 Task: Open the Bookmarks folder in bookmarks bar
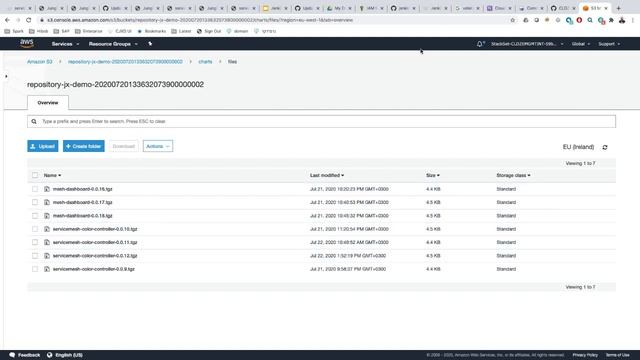coord(151,31)
